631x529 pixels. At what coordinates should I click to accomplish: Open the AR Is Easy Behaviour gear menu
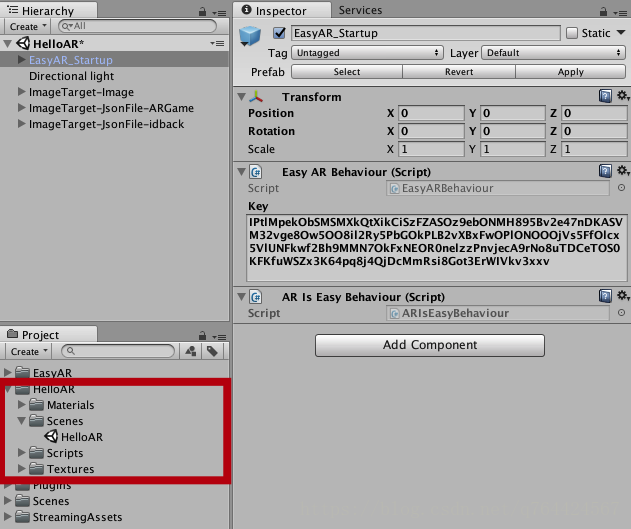coord(623,296)
